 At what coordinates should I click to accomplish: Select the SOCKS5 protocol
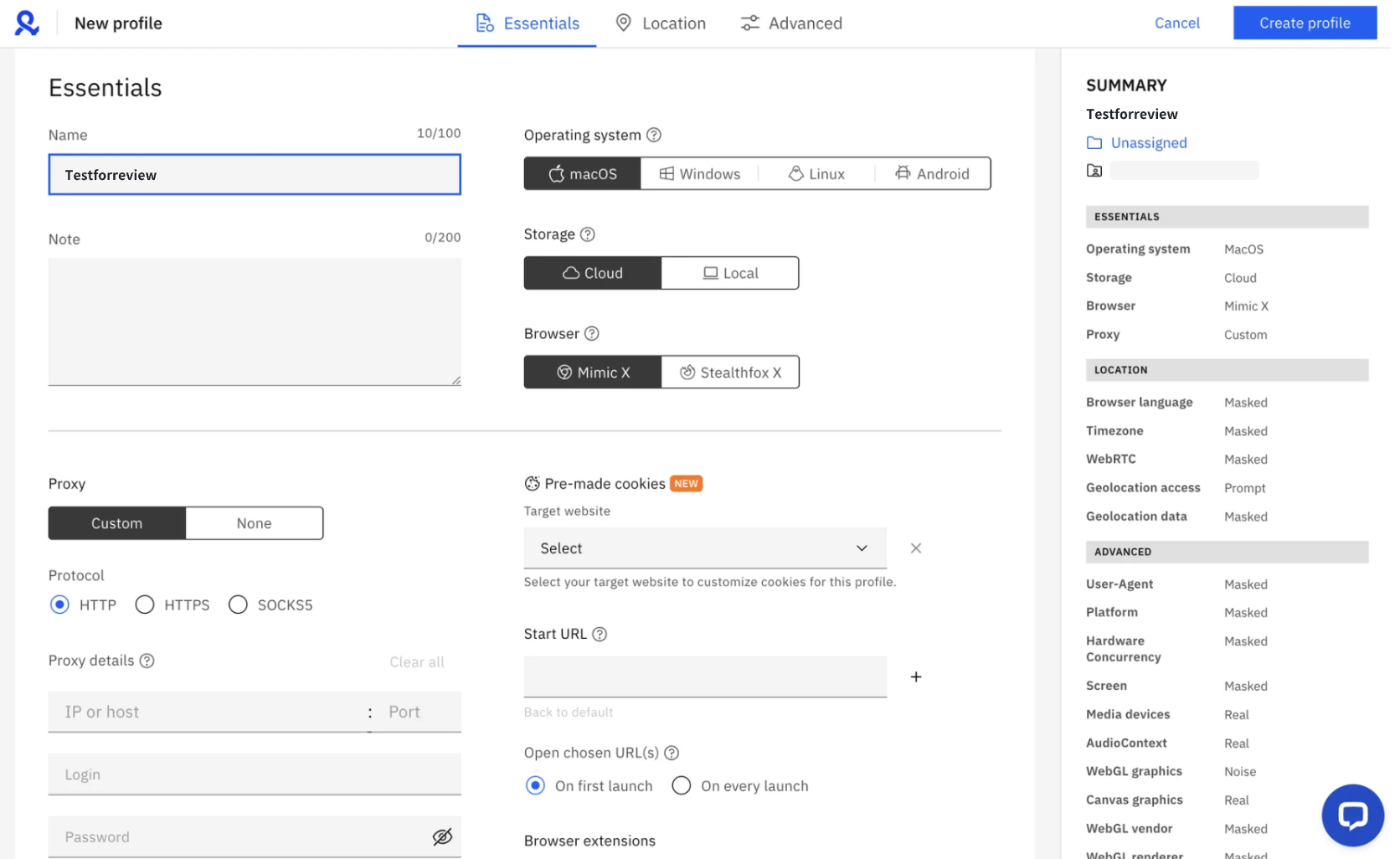[x=237, y=604]
